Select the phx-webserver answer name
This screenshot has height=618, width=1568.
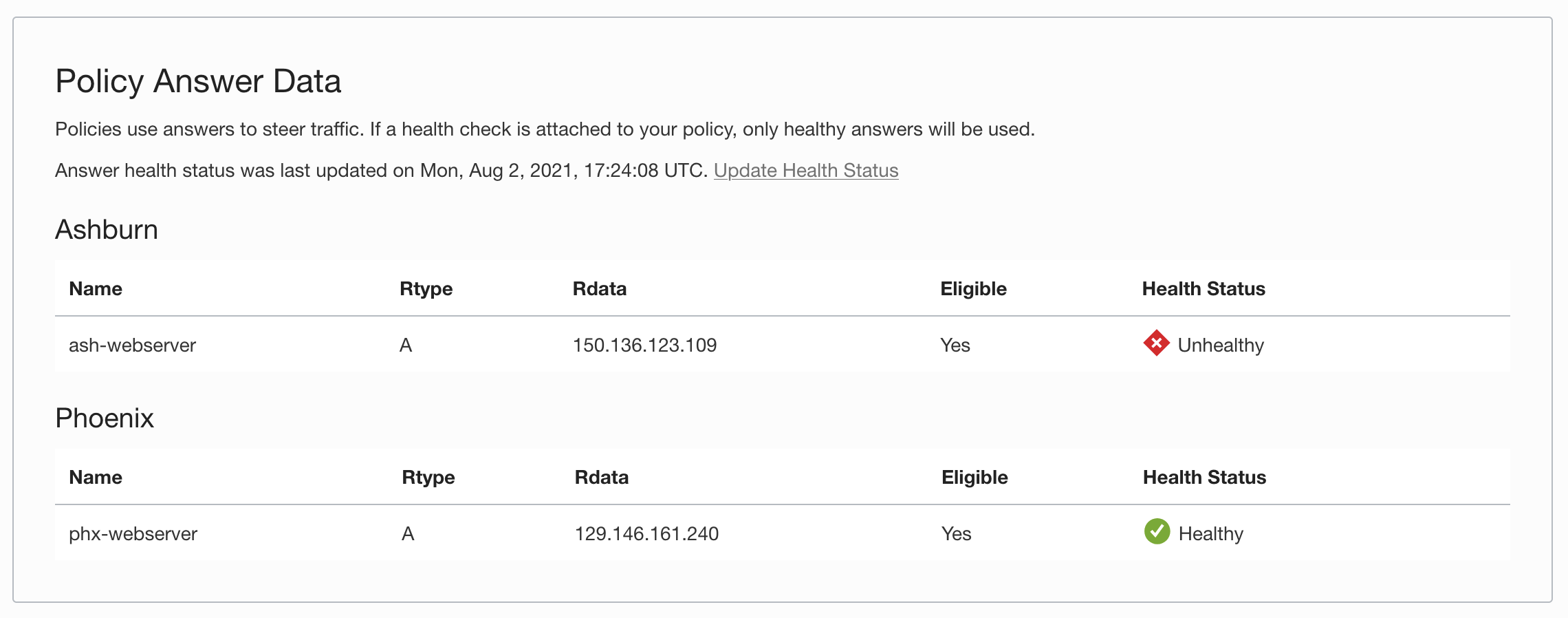[x=133, y=534]
